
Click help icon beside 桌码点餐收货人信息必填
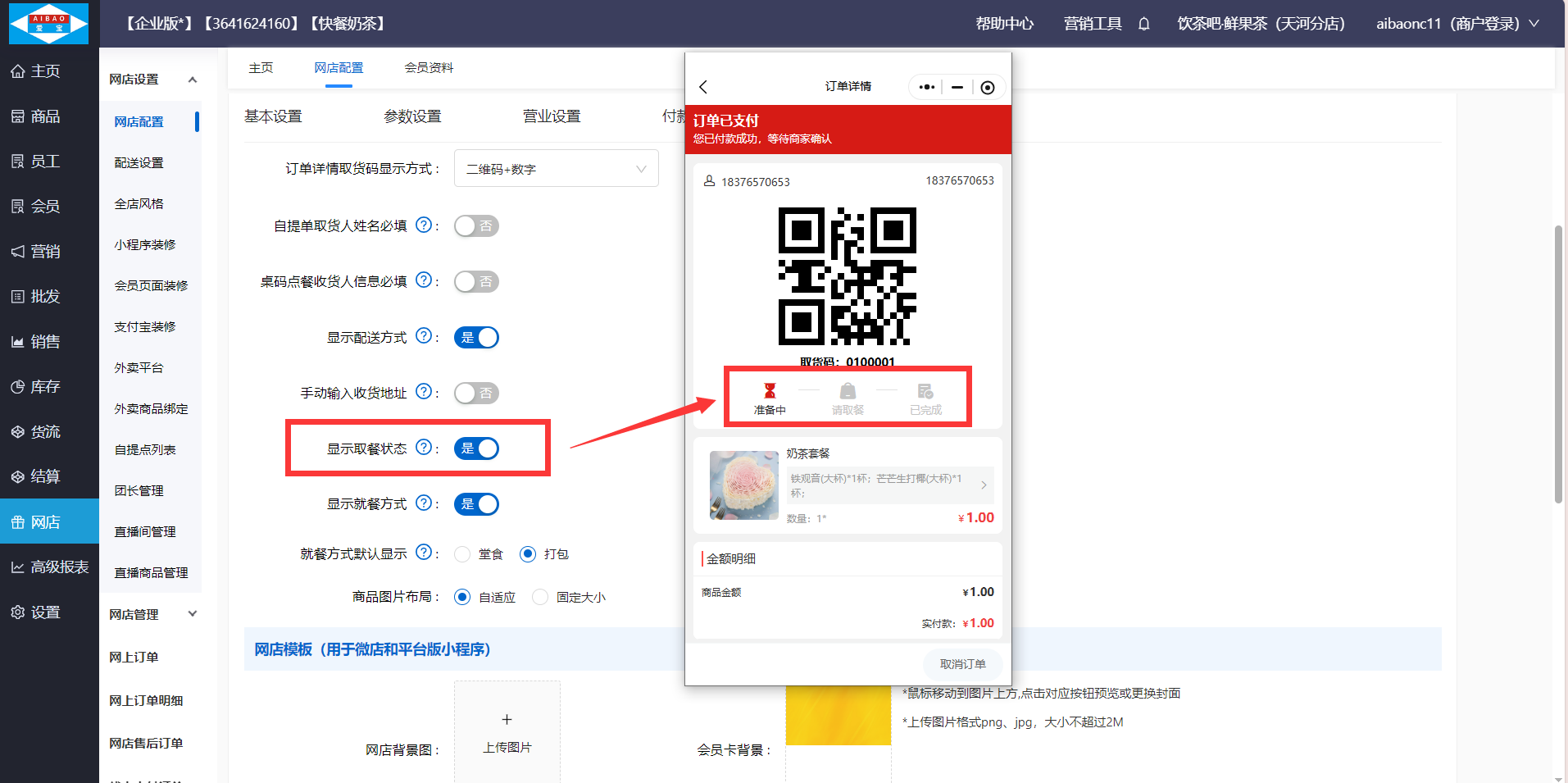(424, 280)
